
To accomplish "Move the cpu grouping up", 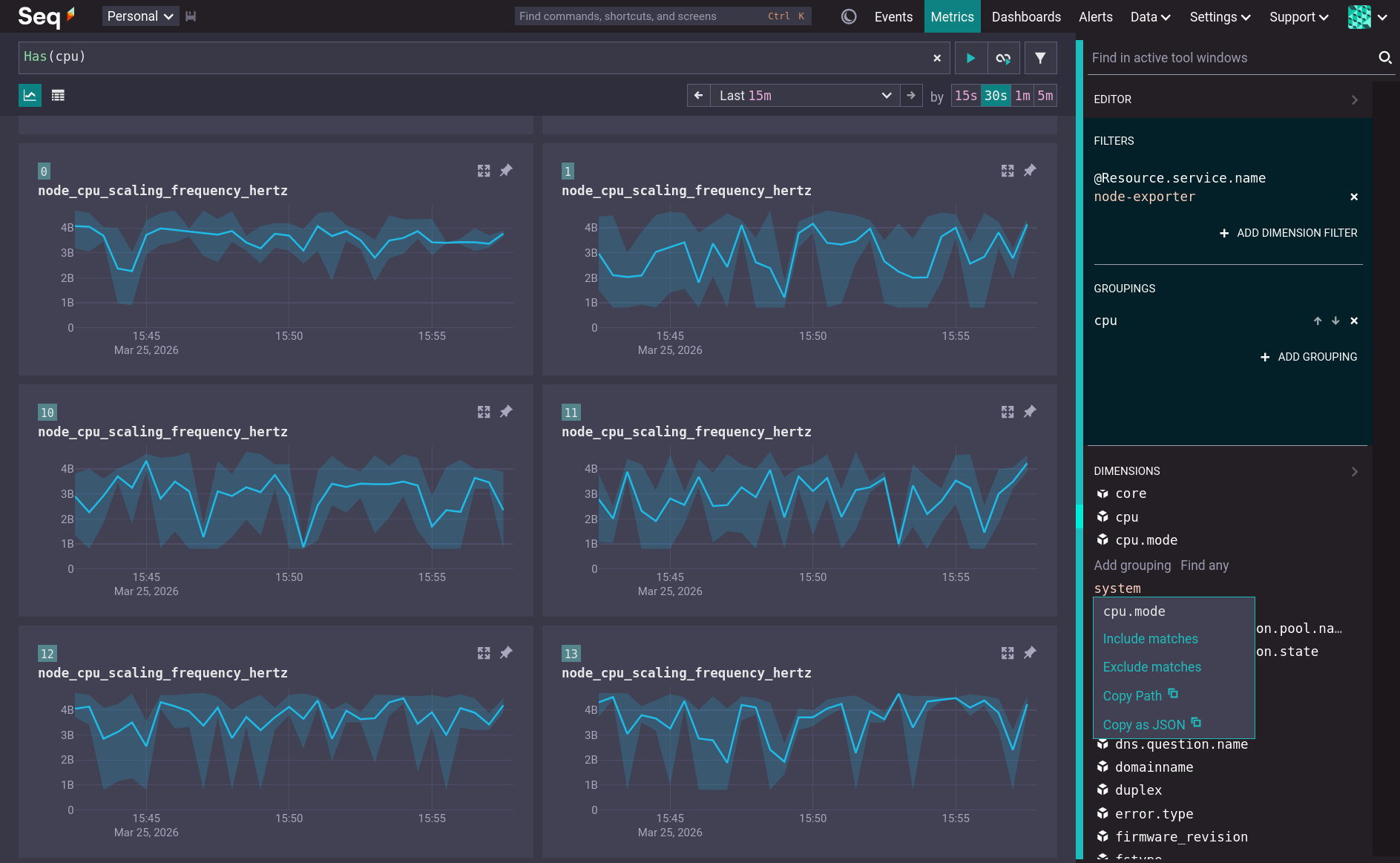I will point(1318,321).
